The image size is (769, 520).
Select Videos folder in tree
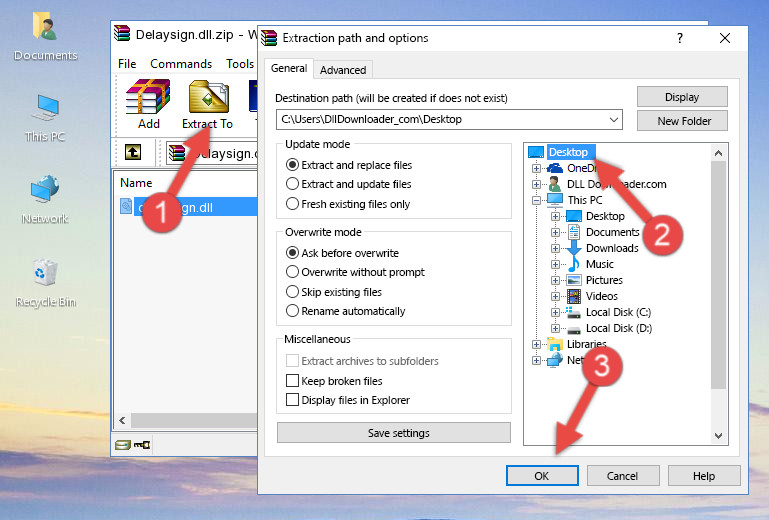coord(602,296)
